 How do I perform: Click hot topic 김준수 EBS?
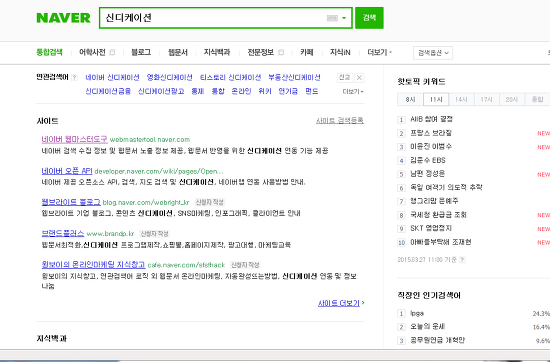428,160
